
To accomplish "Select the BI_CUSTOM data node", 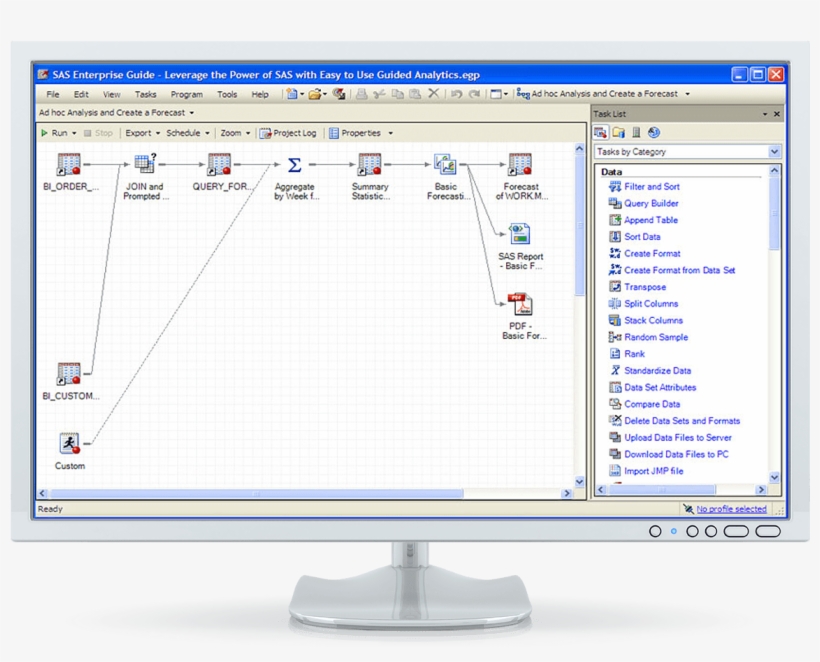I will pos(68,373).
